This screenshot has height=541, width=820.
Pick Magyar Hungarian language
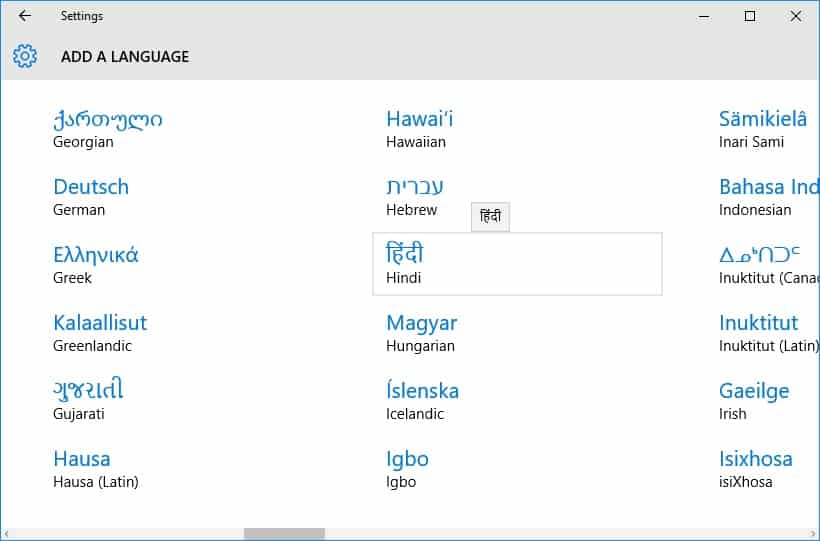[x=422, y=333]
